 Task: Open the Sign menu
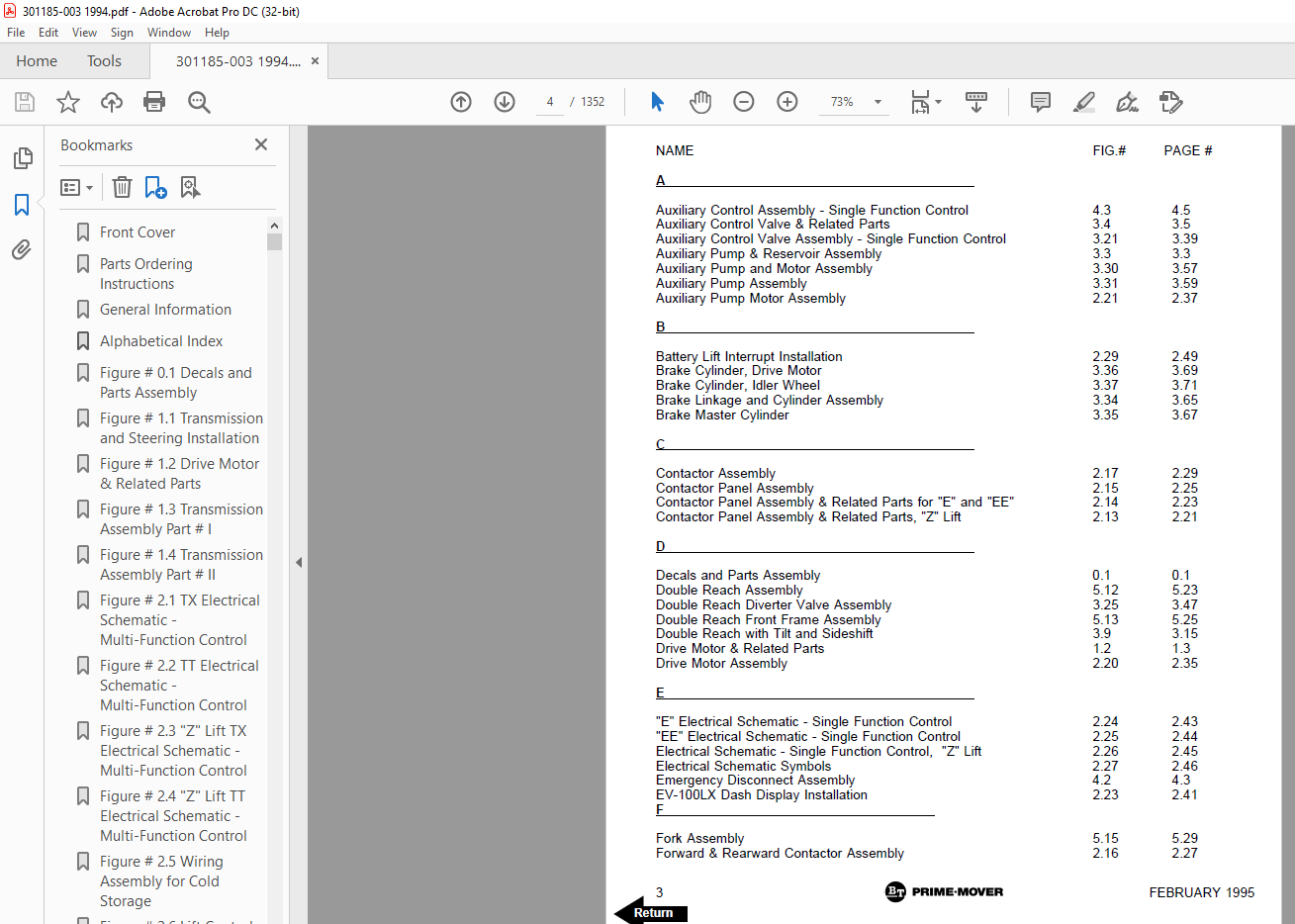122,33
